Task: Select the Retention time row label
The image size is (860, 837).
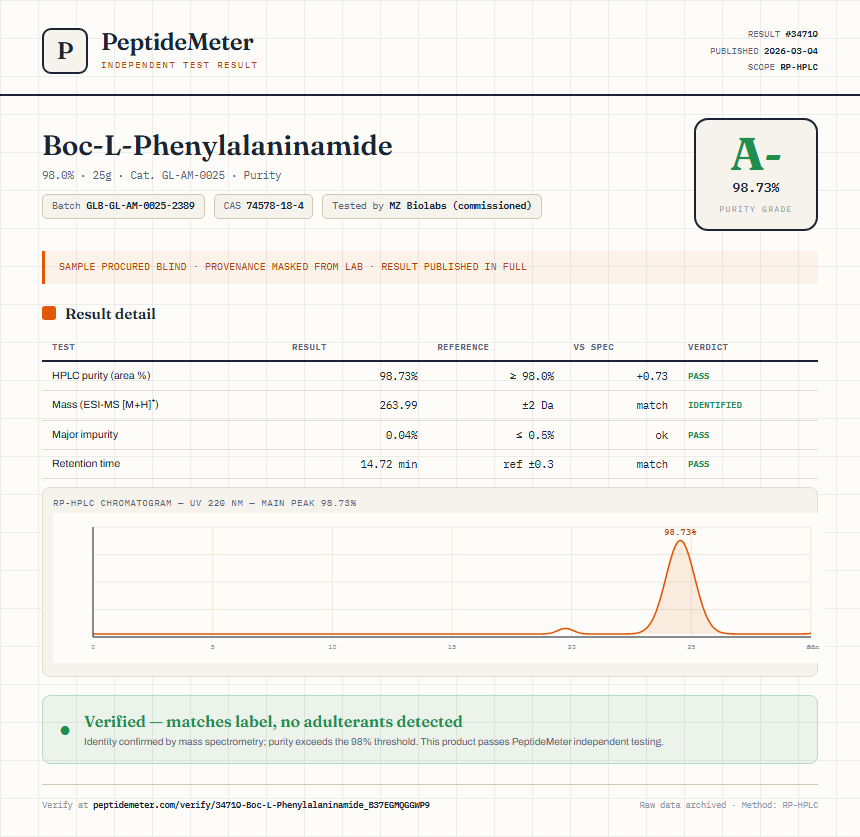Action: click(x=86, y=463)
